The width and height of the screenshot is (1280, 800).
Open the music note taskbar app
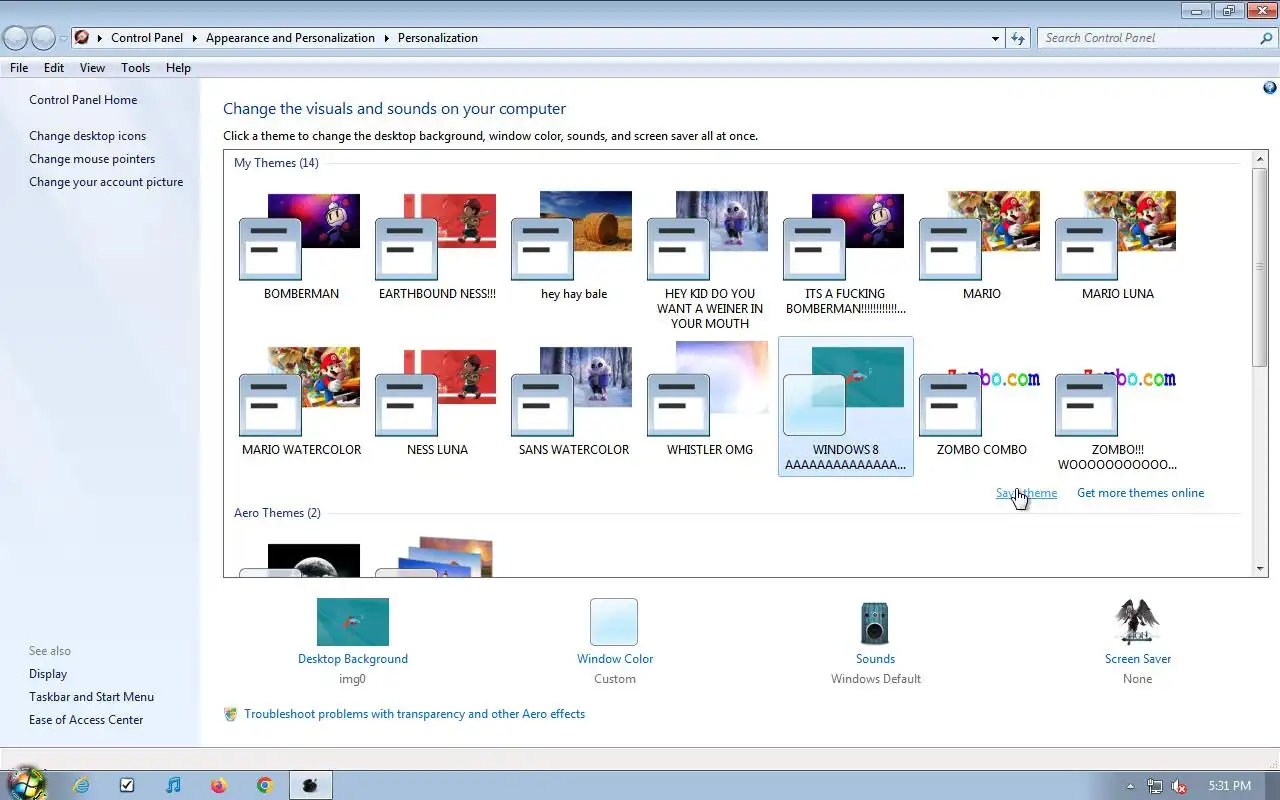pyautogui.click(x=173, y=785)
